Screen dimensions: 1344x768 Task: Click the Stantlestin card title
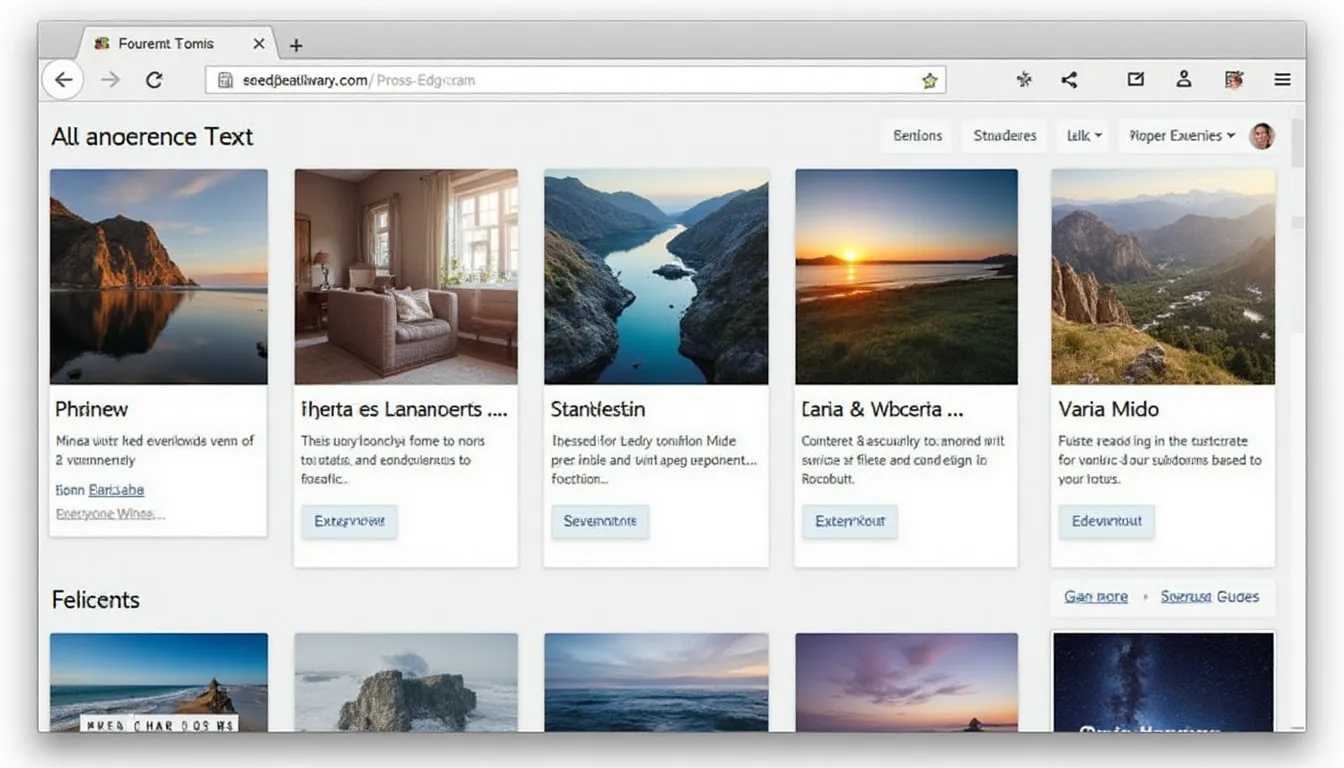point(598,409)
